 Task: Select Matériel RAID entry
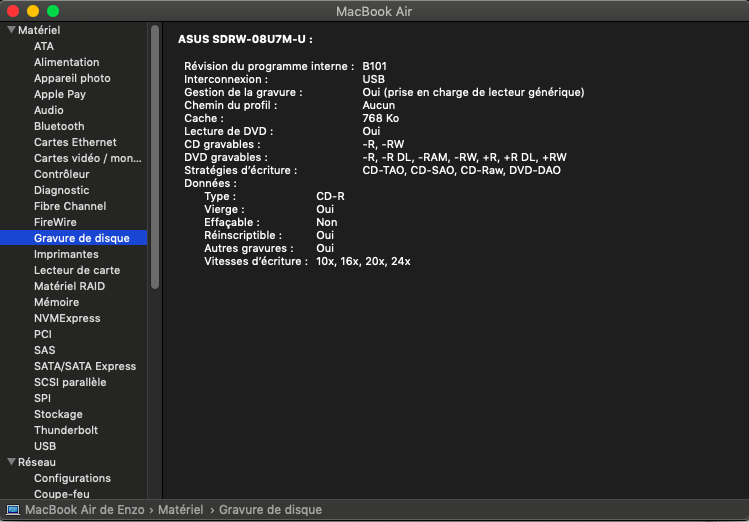[69, 286]
